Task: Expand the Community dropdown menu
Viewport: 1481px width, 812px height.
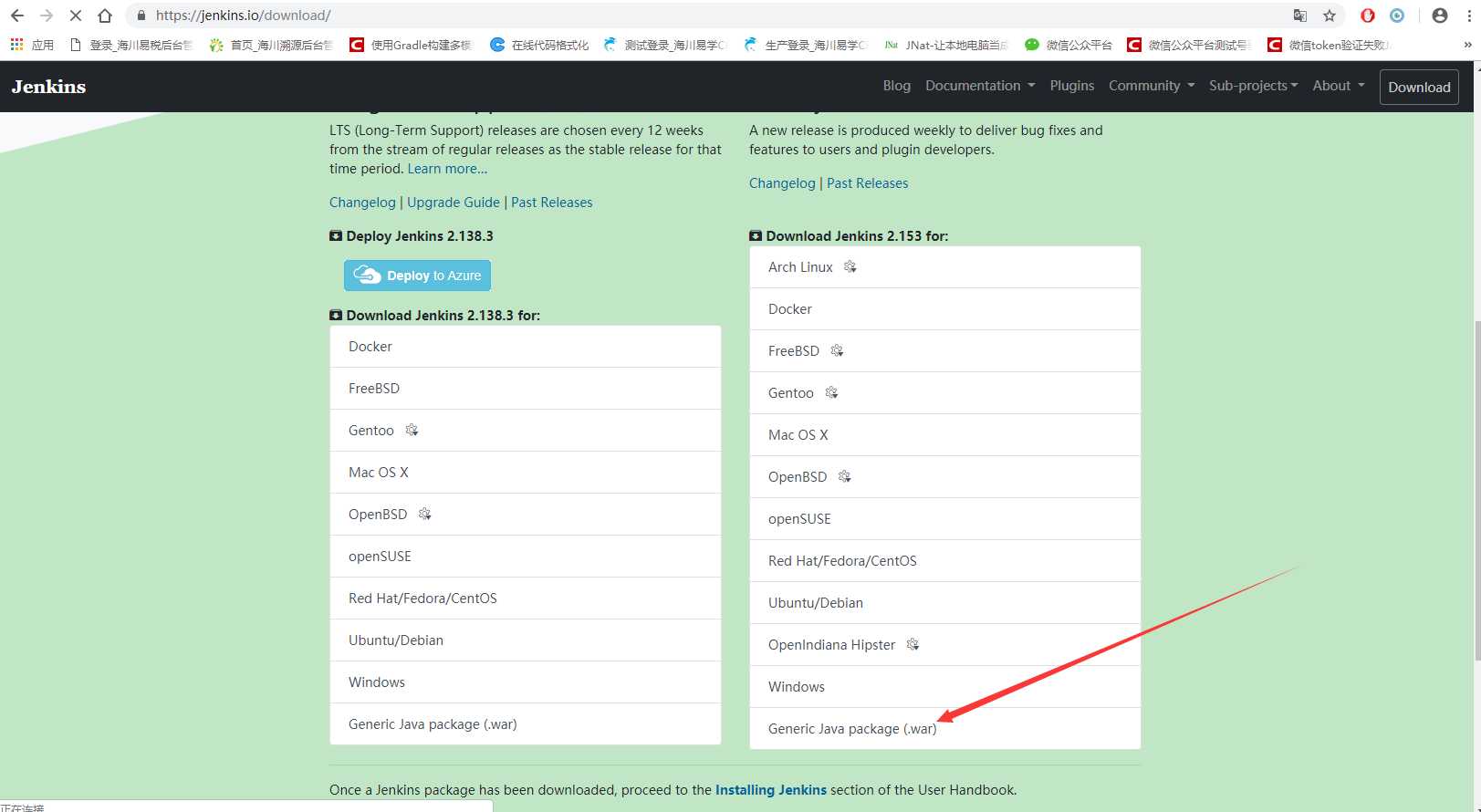Action: 1152,86
